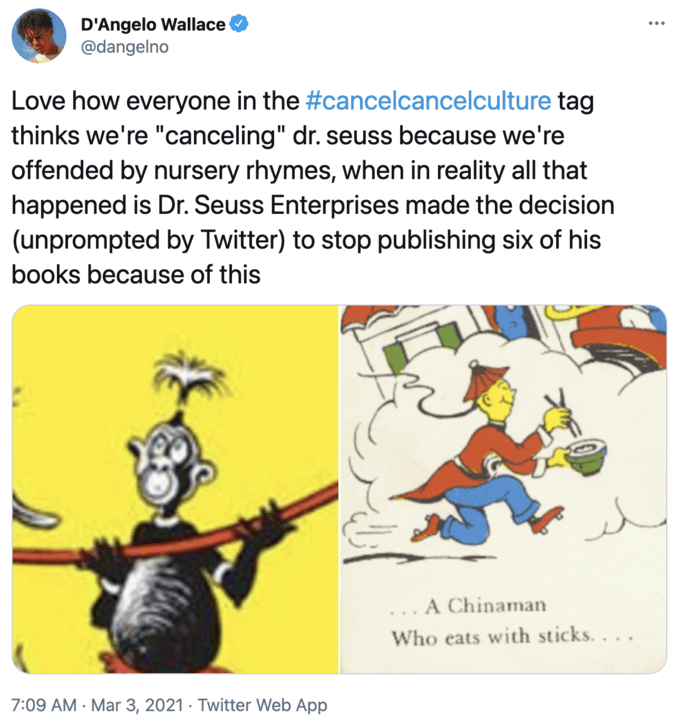Click the D'Angelo Wallace display name
680x728 pixels.
pos(153,25)
